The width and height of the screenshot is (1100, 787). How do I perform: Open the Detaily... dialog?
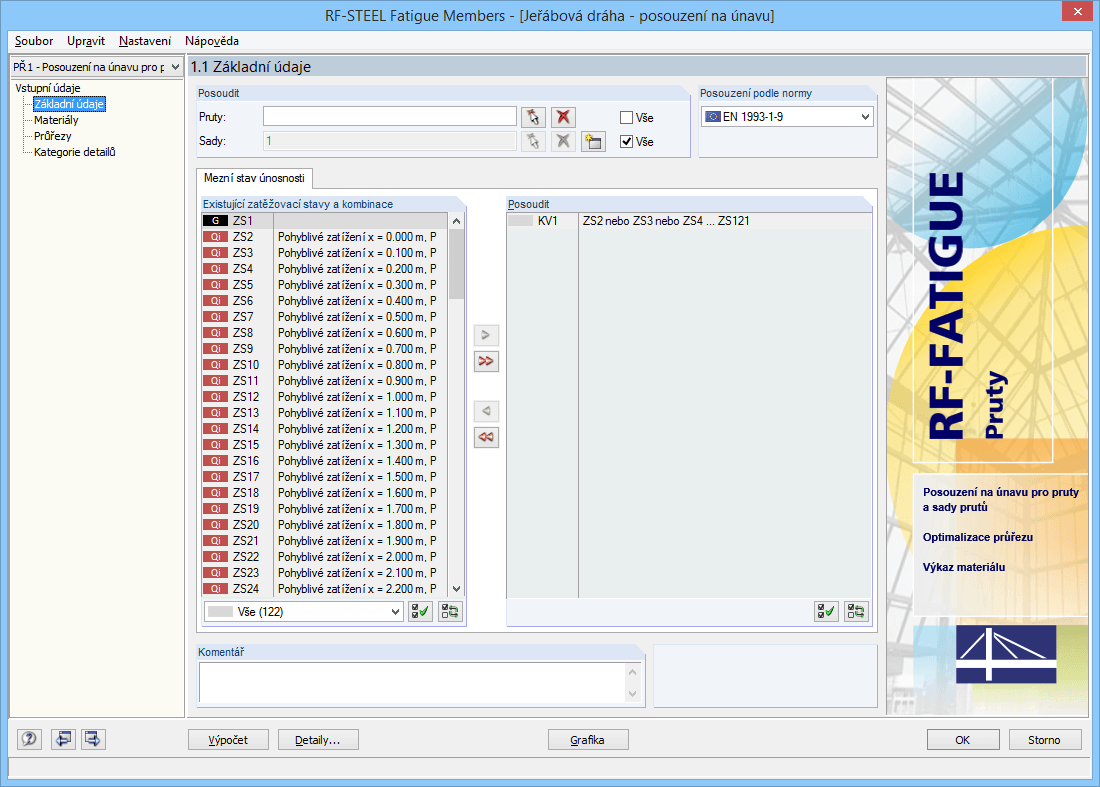tap(318, 739)
